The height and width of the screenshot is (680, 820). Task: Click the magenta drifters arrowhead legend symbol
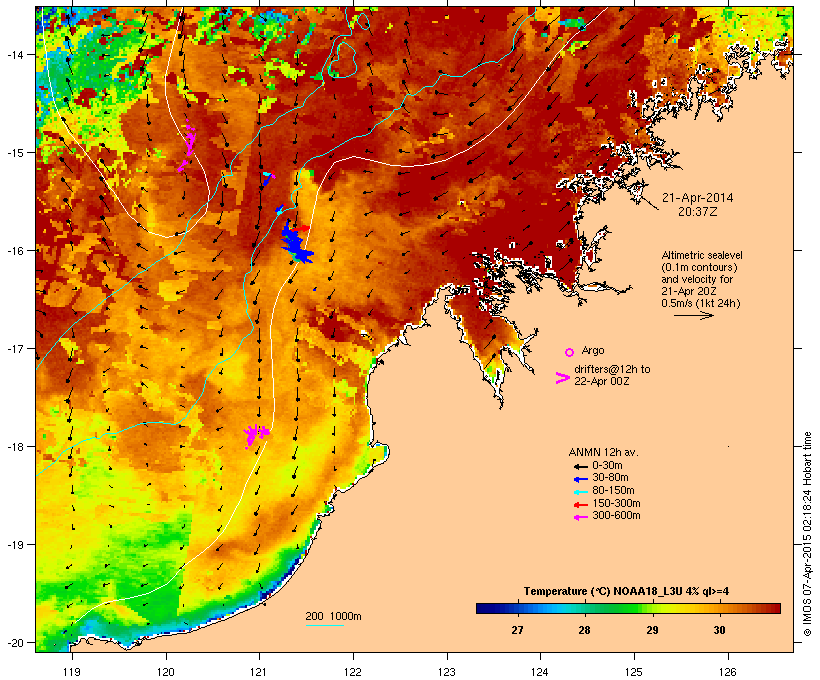coord(562,378)
